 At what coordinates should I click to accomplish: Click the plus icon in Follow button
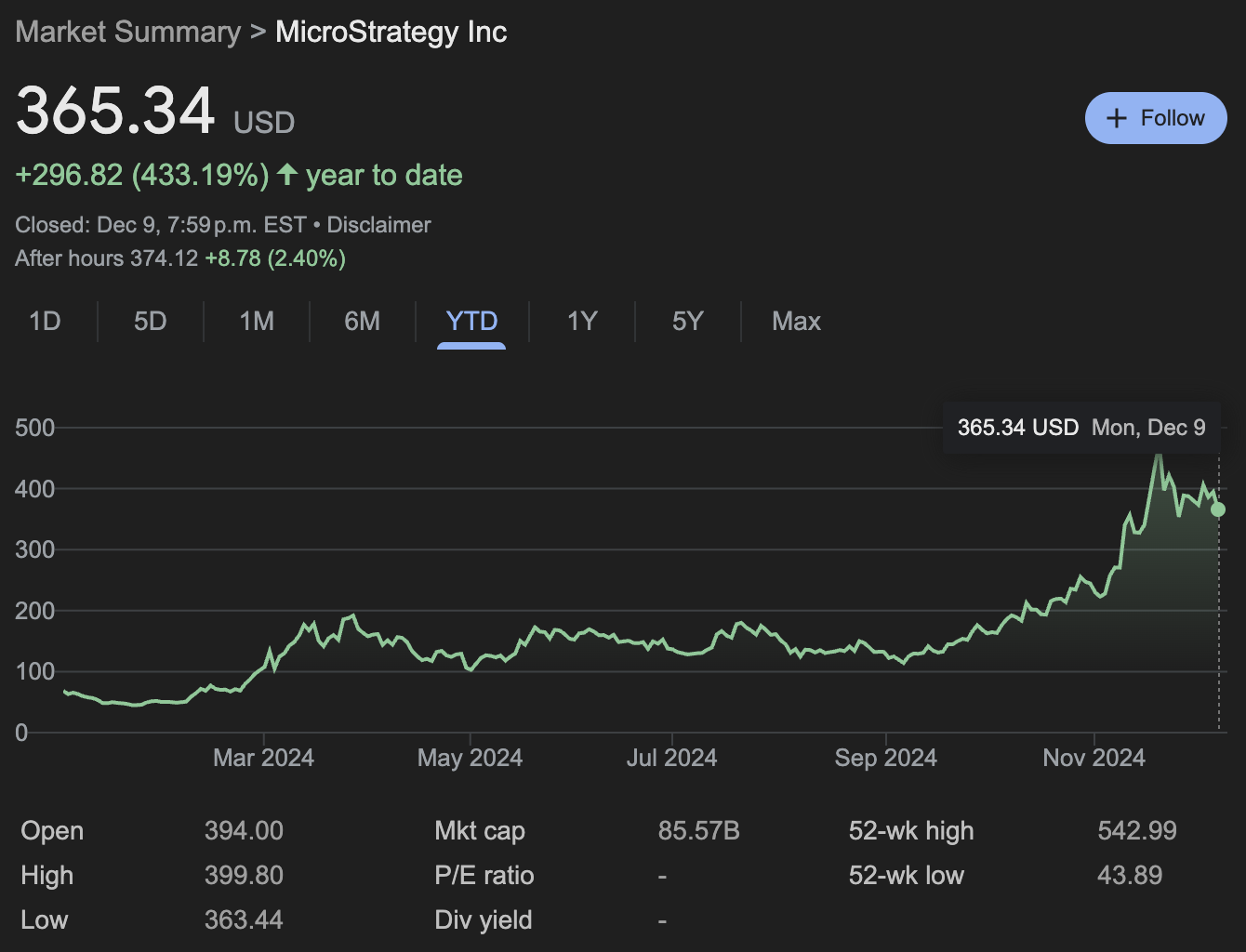pos(1117,118)
